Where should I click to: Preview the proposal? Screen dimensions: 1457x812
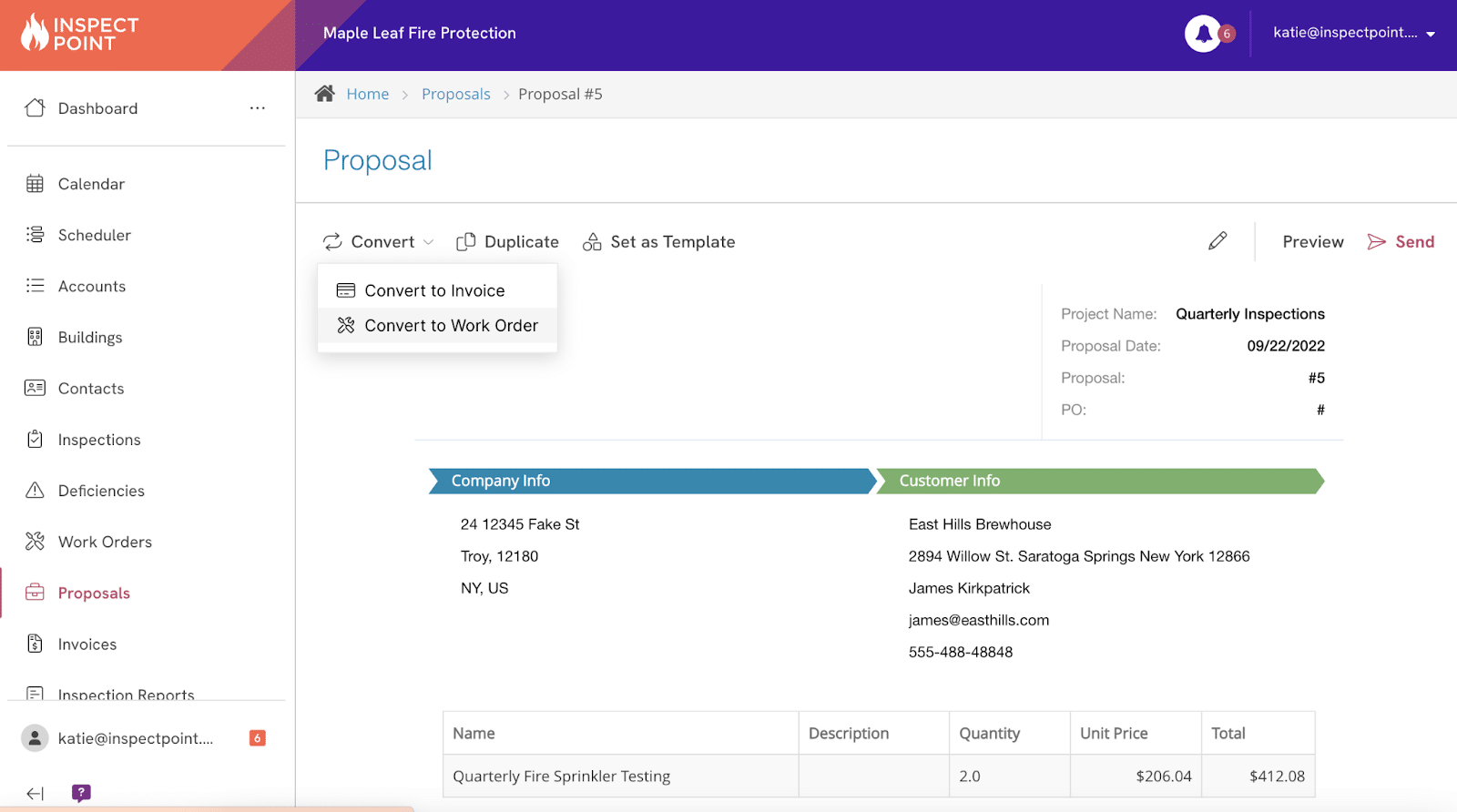(x=1312, y=242)
